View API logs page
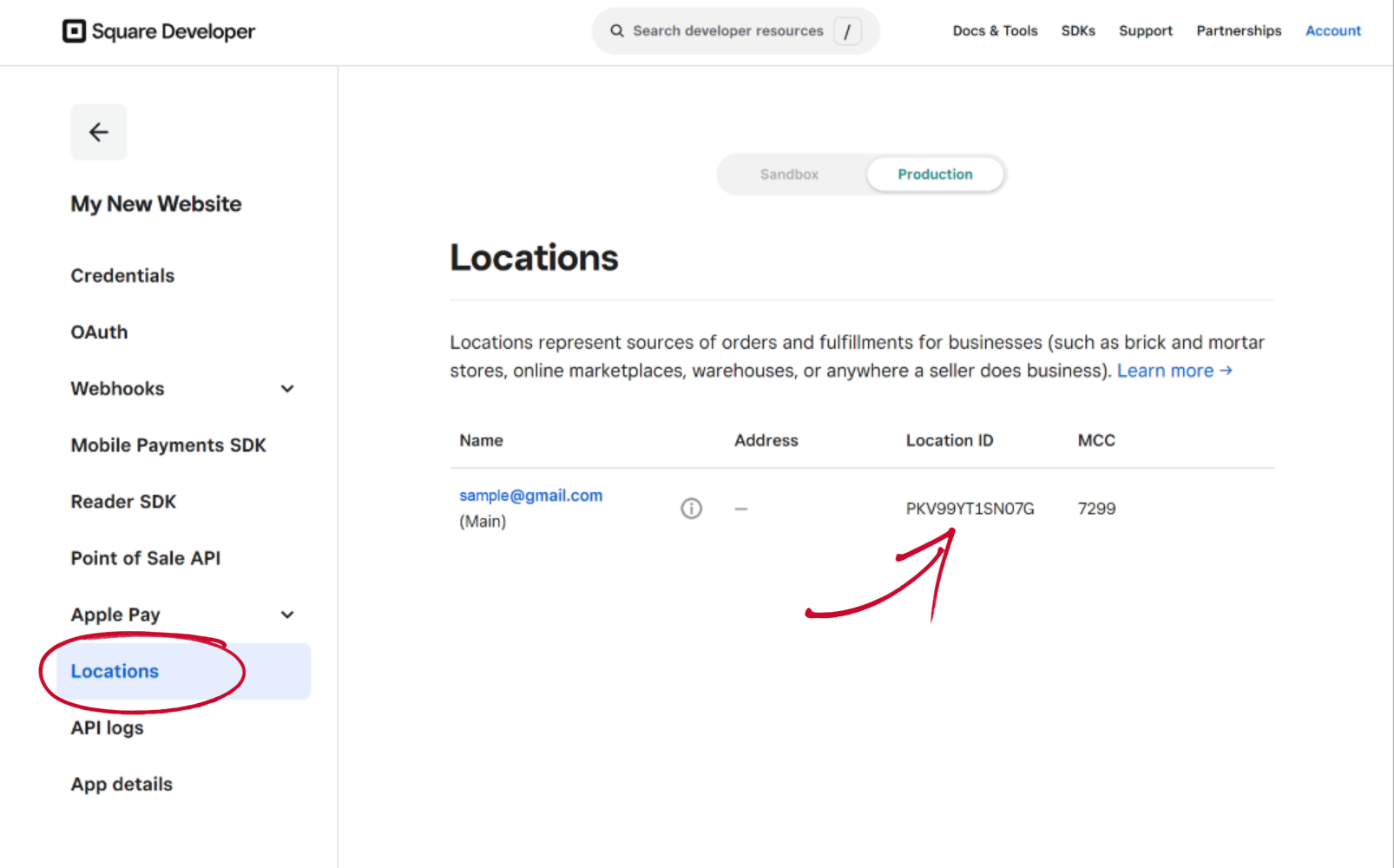This screenshot has height=868, width=1394. [x=107, y=728]
